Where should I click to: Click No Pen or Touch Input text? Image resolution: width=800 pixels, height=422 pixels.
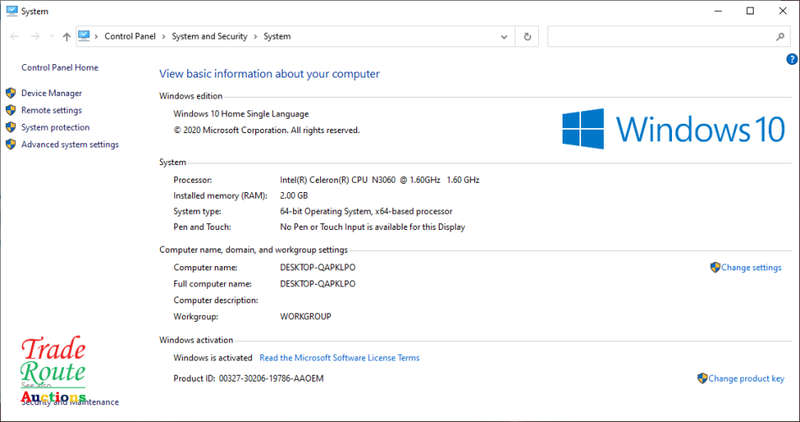[372, 227]
